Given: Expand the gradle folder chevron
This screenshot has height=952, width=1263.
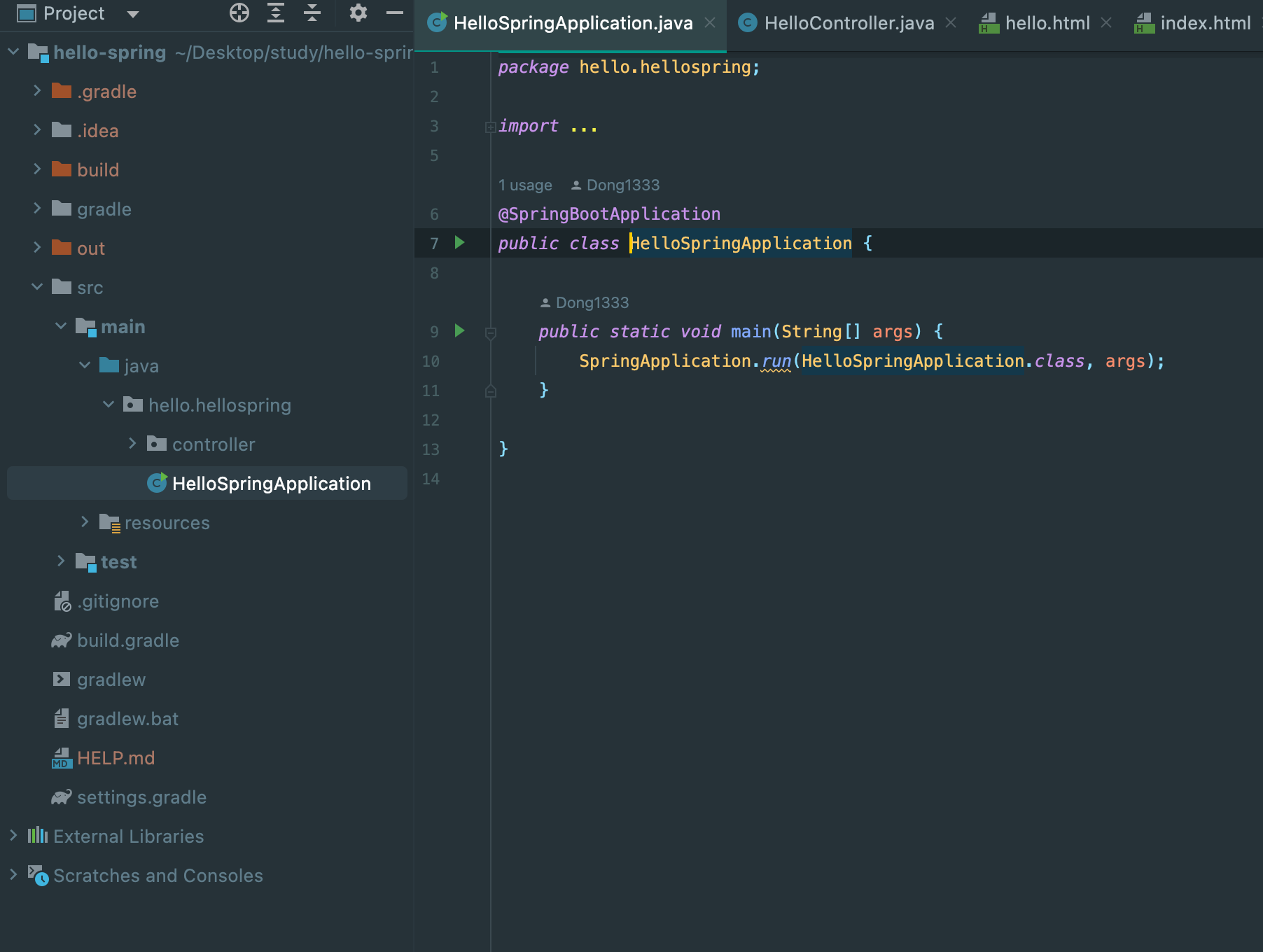Looking at the screenshot, I should [37, 209].
